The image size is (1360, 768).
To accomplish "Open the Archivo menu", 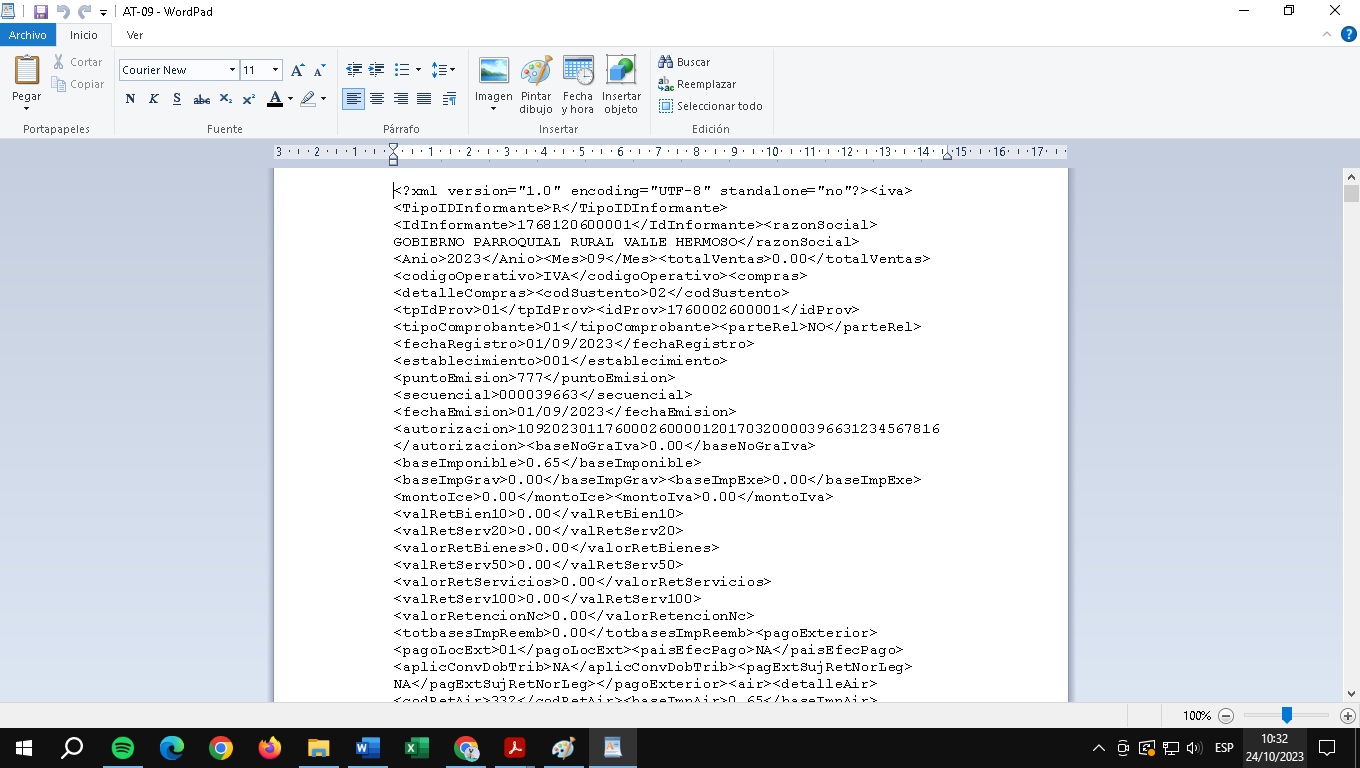I will coord(28,35).
